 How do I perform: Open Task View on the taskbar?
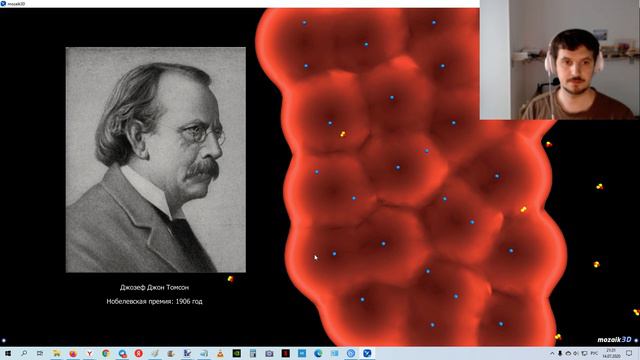point(40,353)
